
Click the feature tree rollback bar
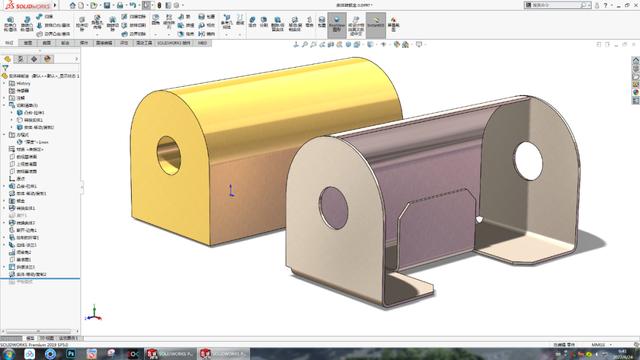coord(40,278)
